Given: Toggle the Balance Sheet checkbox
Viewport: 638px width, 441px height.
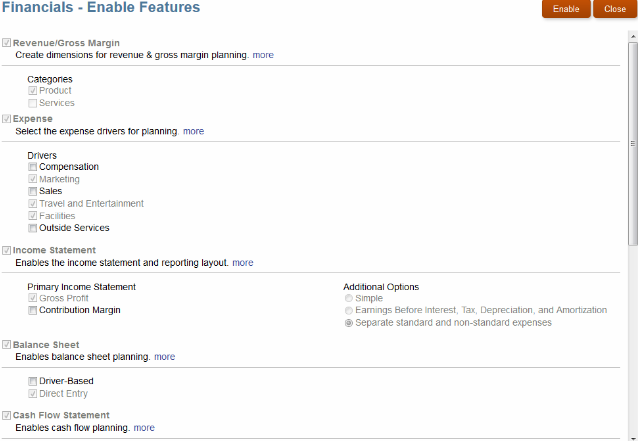Looking at the screenshot, I should pos(7,345).
